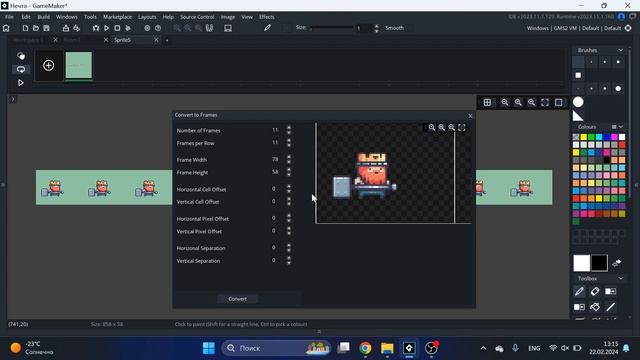This screenshot has width=640, height=360.
Task: Swap the primary and secondary colours icon
Action: tap(617, 263)
